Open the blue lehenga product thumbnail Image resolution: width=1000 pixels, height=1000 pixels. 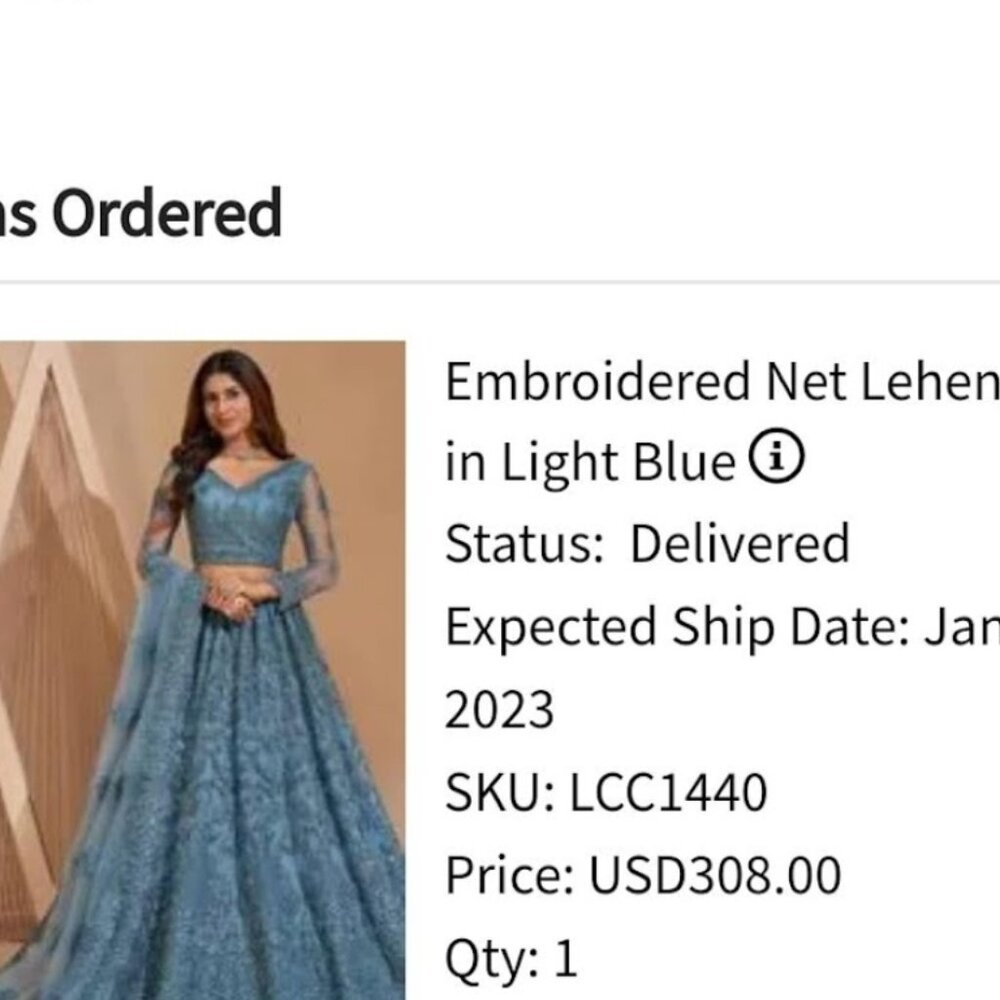tap(202, 670)
